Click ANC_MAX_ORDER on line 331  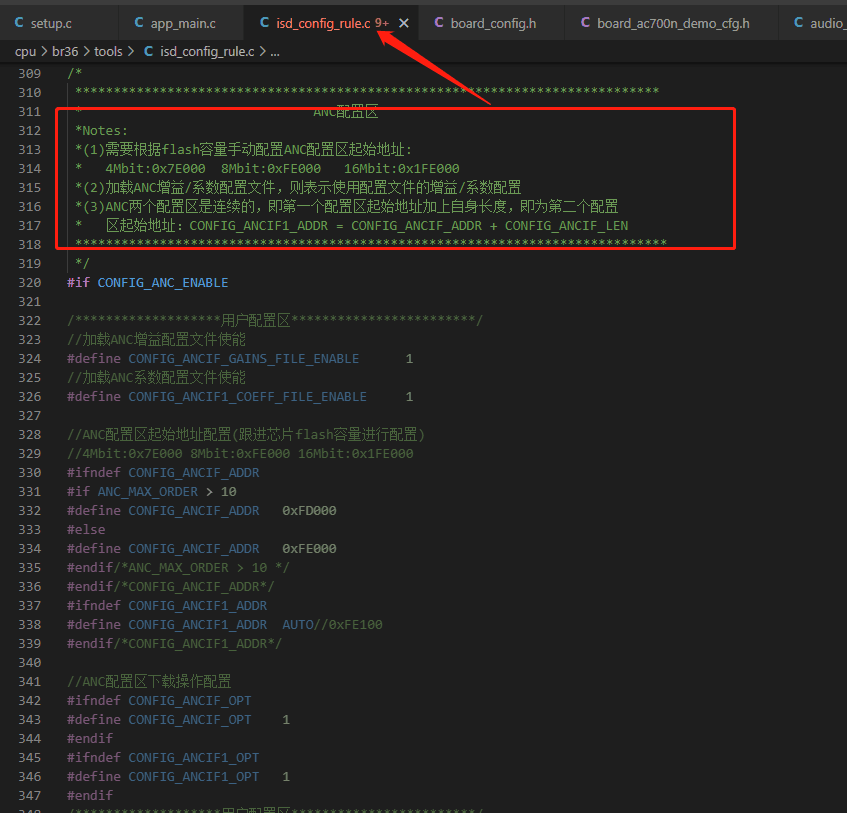coord(147,492)
